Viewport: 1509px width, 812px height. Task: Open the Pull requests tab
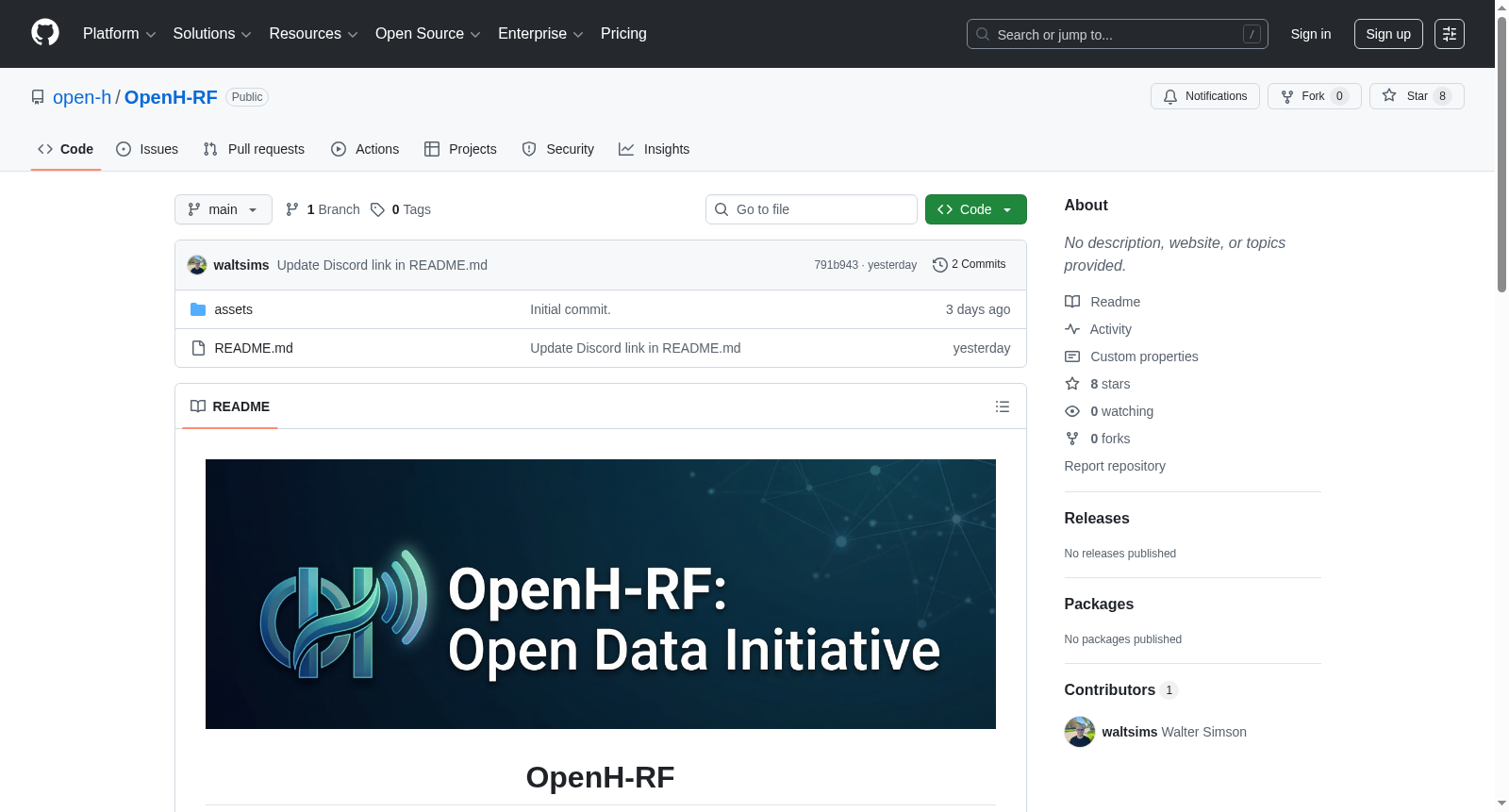pos(254,149)
